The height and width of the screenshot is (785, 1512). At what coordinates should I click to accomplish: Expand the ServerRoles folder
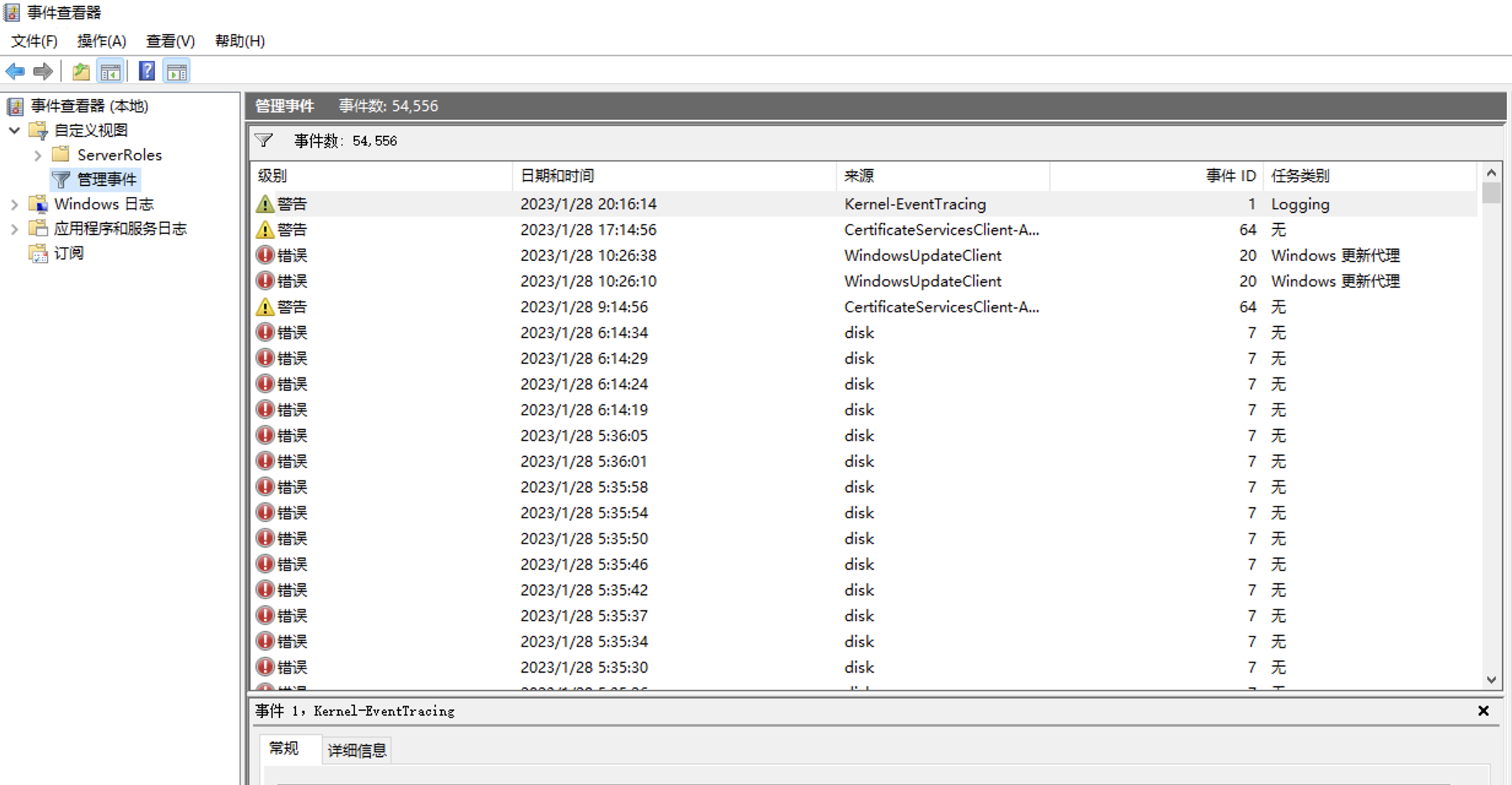tap(38, 155)
